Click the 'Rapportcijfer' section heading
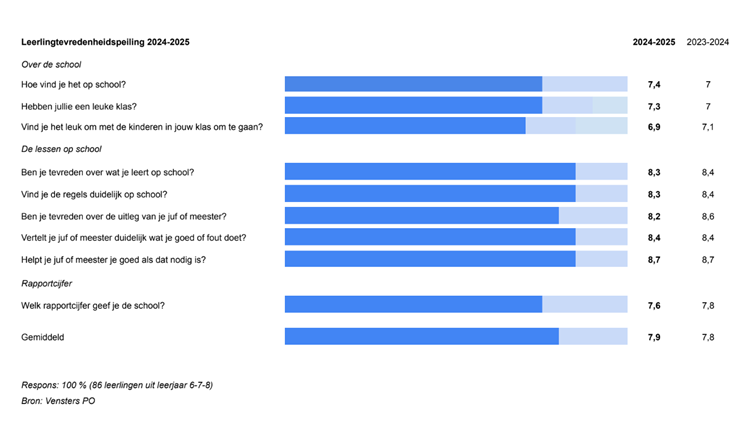The width and height of the screenshot is (750, 428). [x=46, y=284]
